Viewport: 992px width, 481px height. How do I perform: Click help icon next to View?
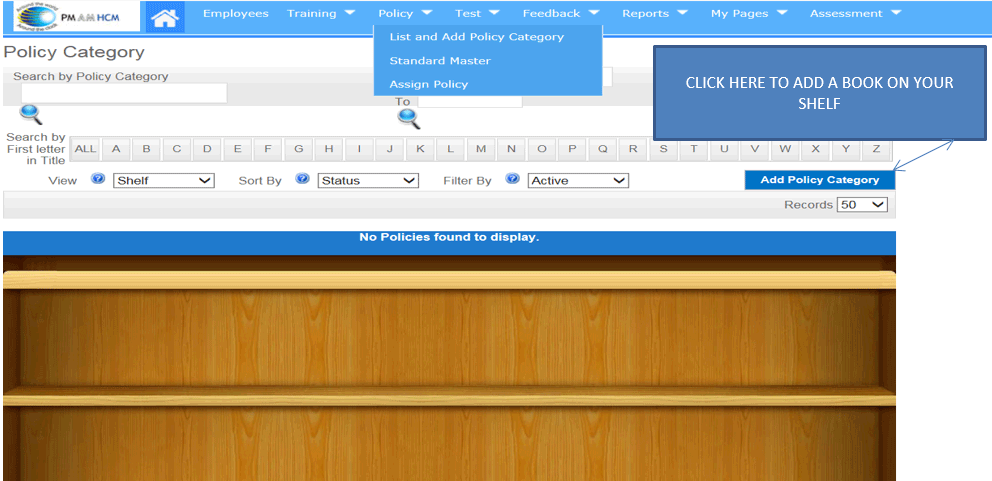click(98, 180)
